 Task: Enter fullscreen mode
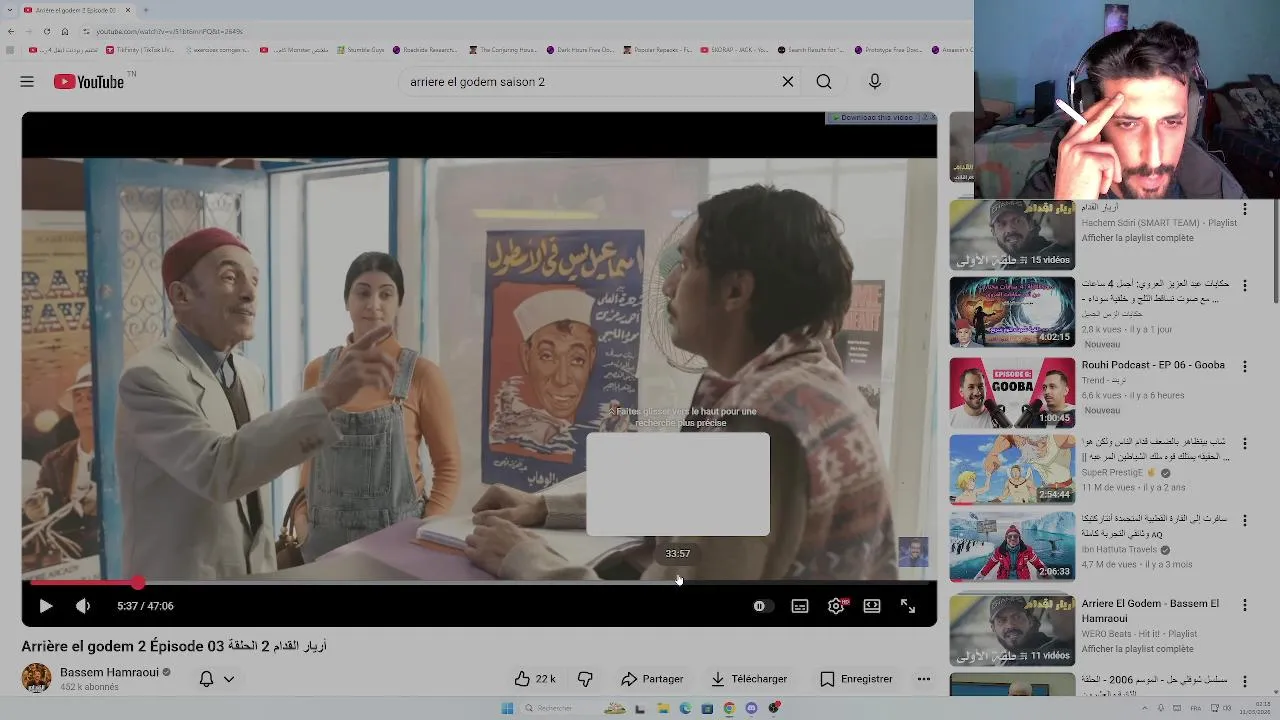tap(908, 606)
